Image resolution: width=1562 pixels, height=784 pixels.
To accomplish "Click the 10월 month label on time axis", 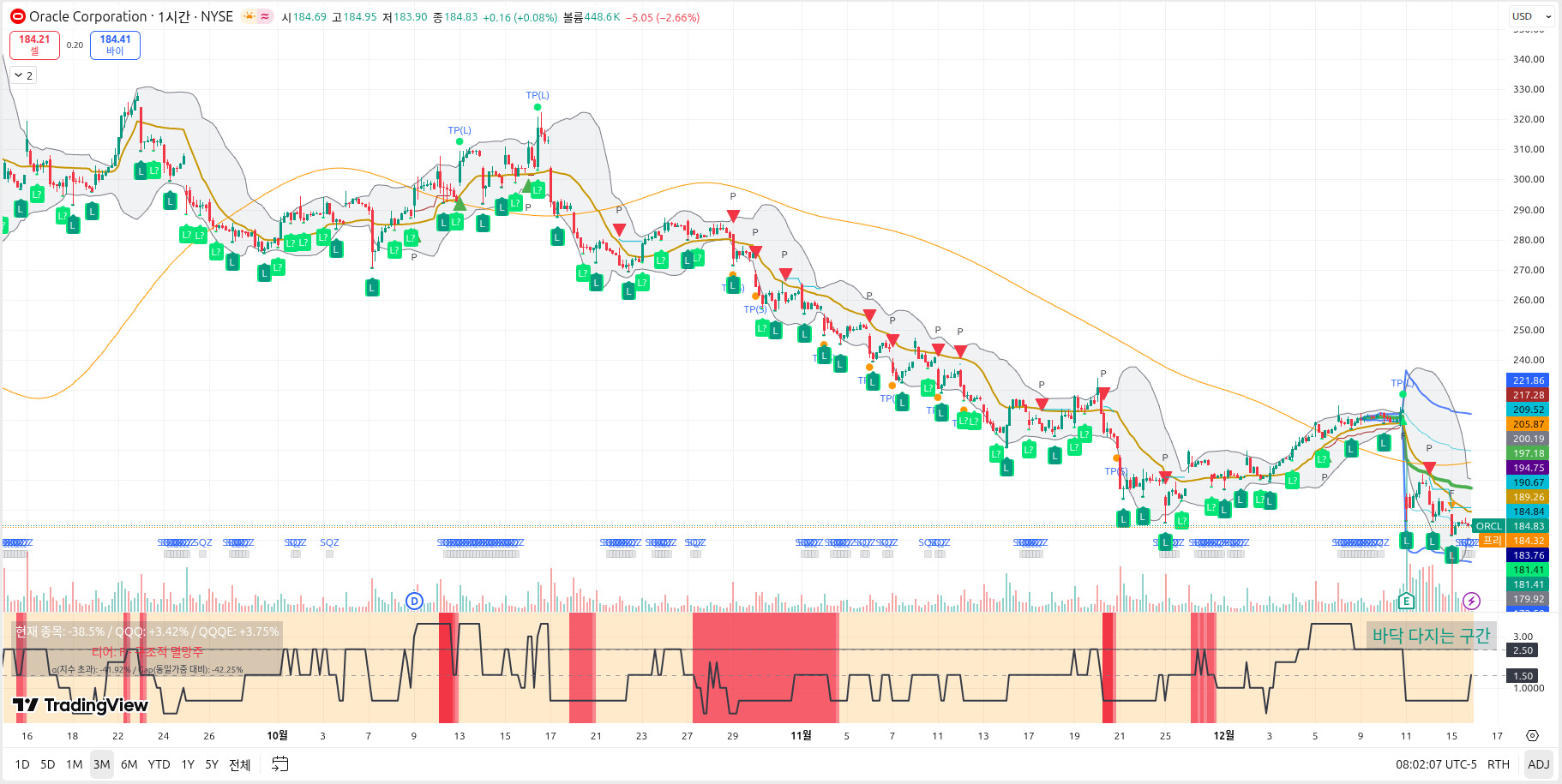I will [x=277, y=736].
